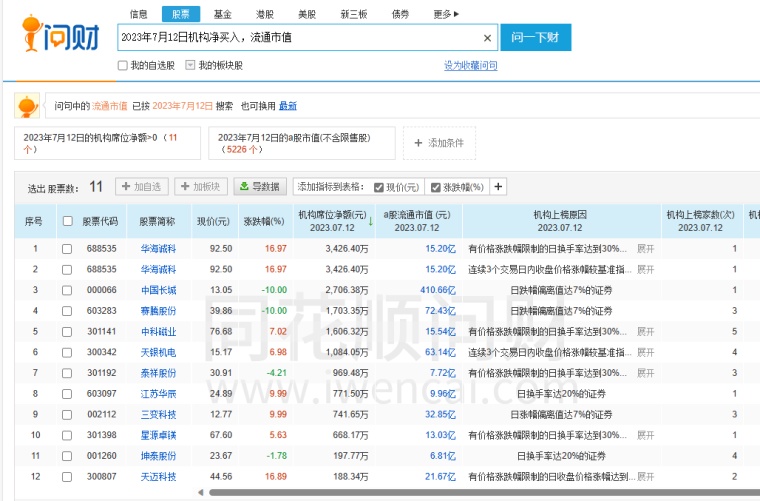The height and width of the screenshot is (501, 760).
Task: Clear the search query with the X icon
Action: pyautogui.click(x=488, y=38)
